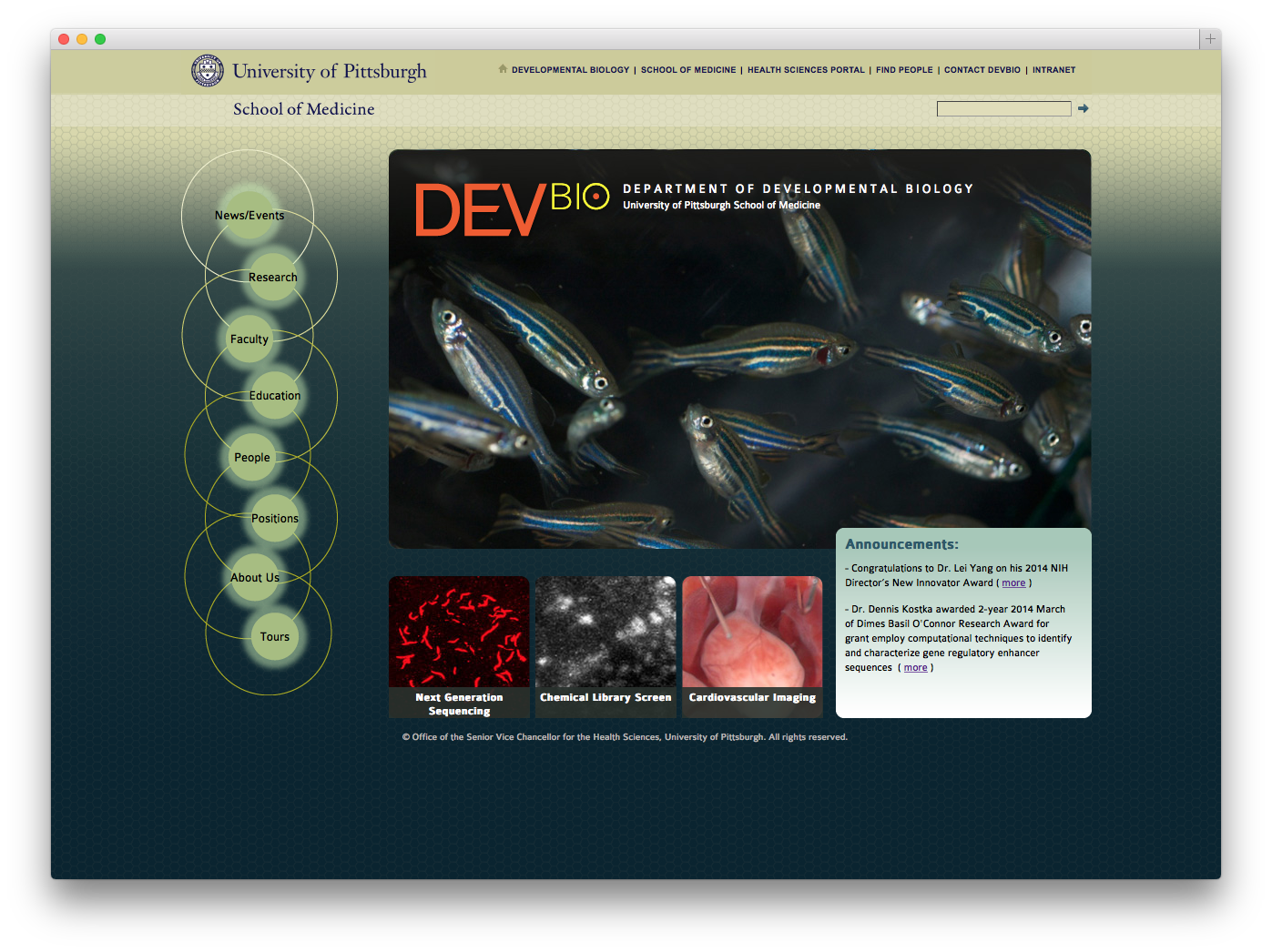Click Department of Developmental Biology banner title

[799, 189]
